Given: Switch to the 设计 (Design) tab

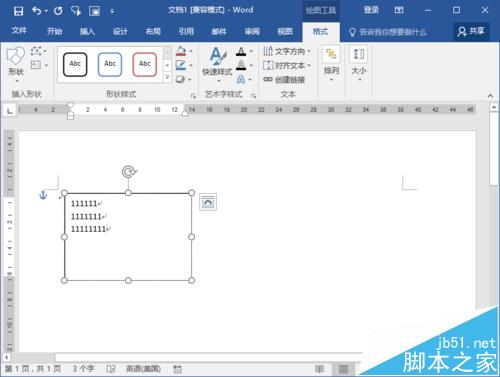Looking at the screenshot, I should pyautogui.click(x=120, y=31).
